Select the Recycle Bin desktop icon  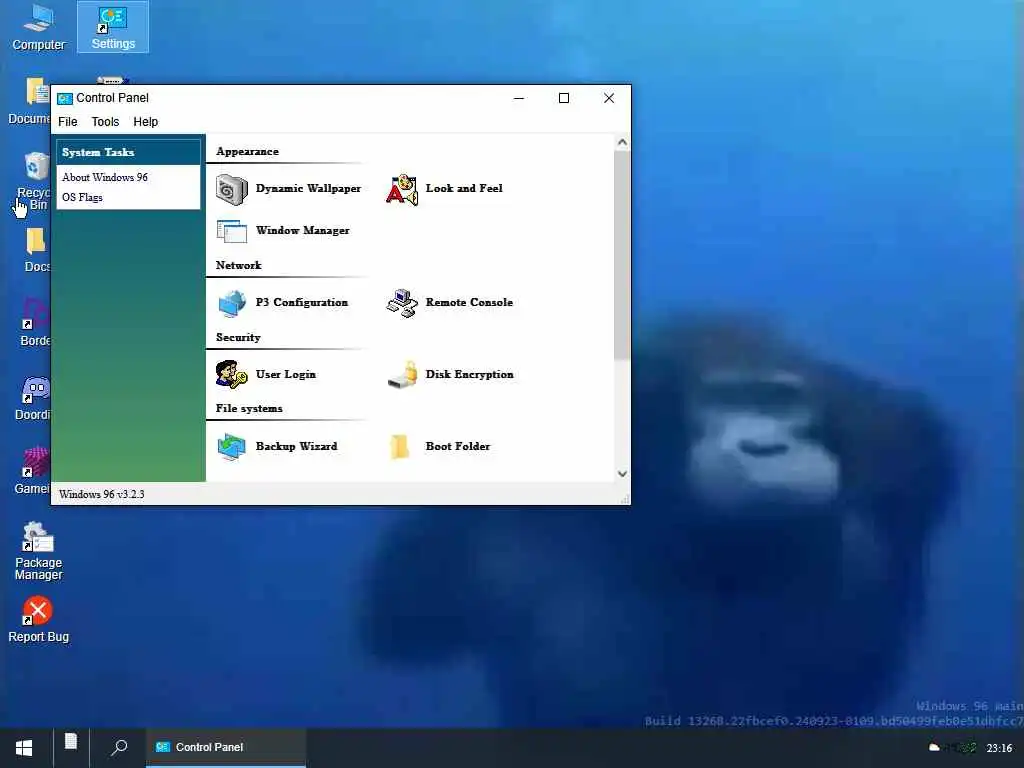34,181
